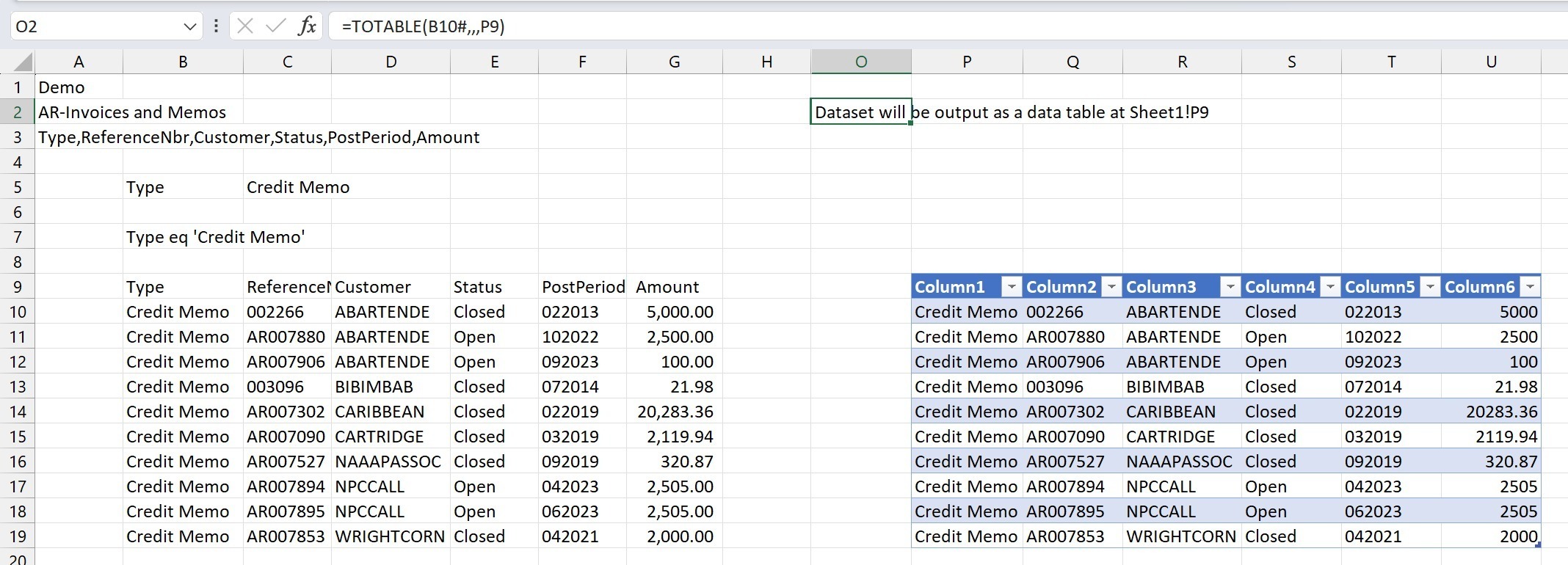
Task: Select column H header
Action: click(x=766, y=62)
